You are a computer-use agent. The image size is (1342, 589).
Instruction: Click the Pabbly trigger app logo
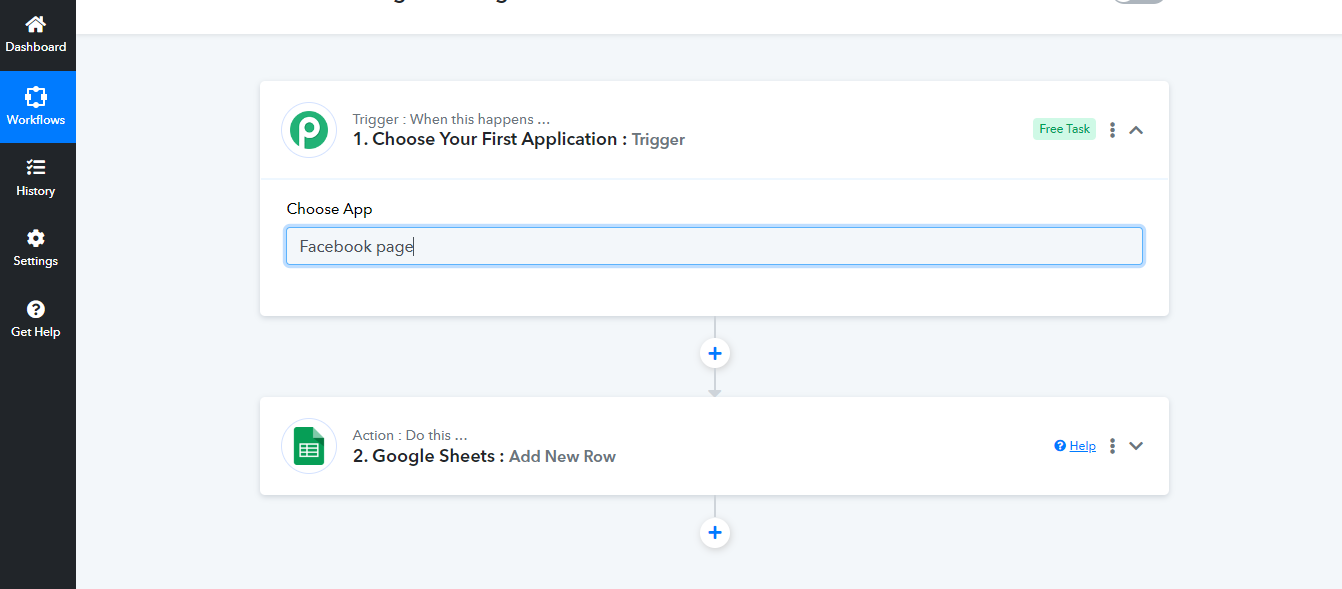309,130
